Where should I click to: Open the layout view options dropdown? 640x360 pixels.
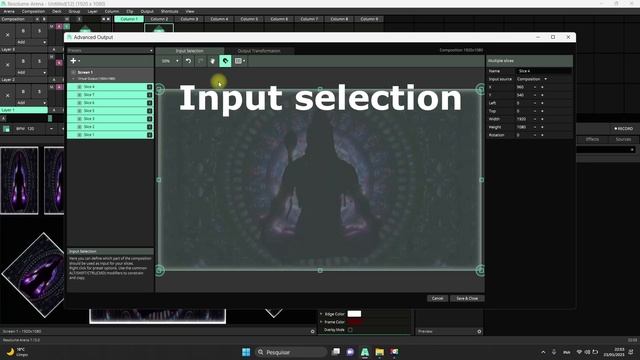(240, 61)
